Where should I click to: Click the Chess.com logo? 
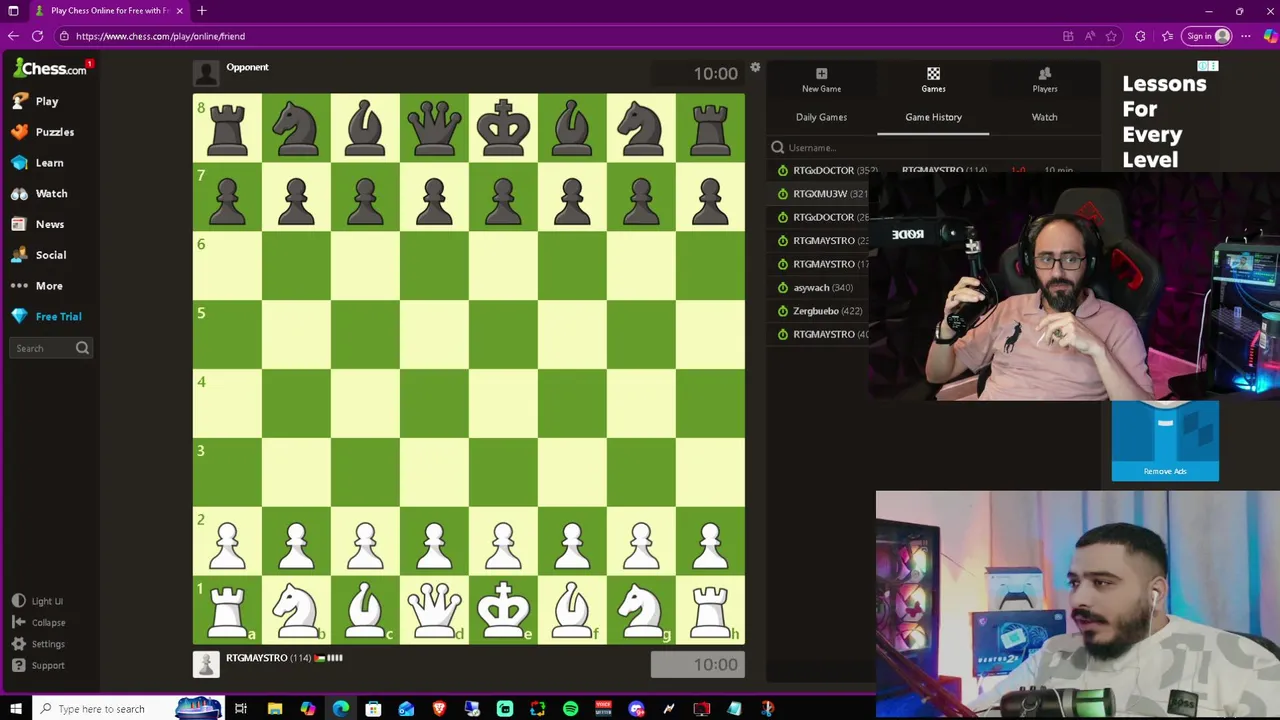50,68
